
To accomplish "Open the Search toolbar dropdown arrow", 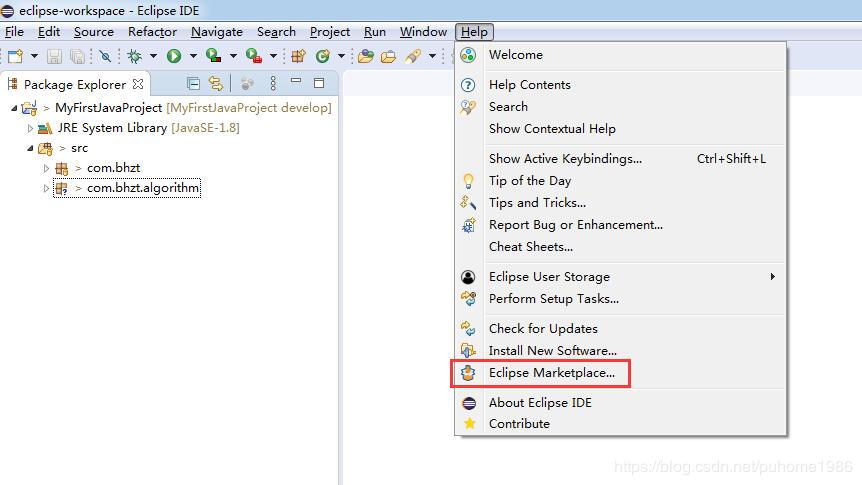I will [432, 56].
